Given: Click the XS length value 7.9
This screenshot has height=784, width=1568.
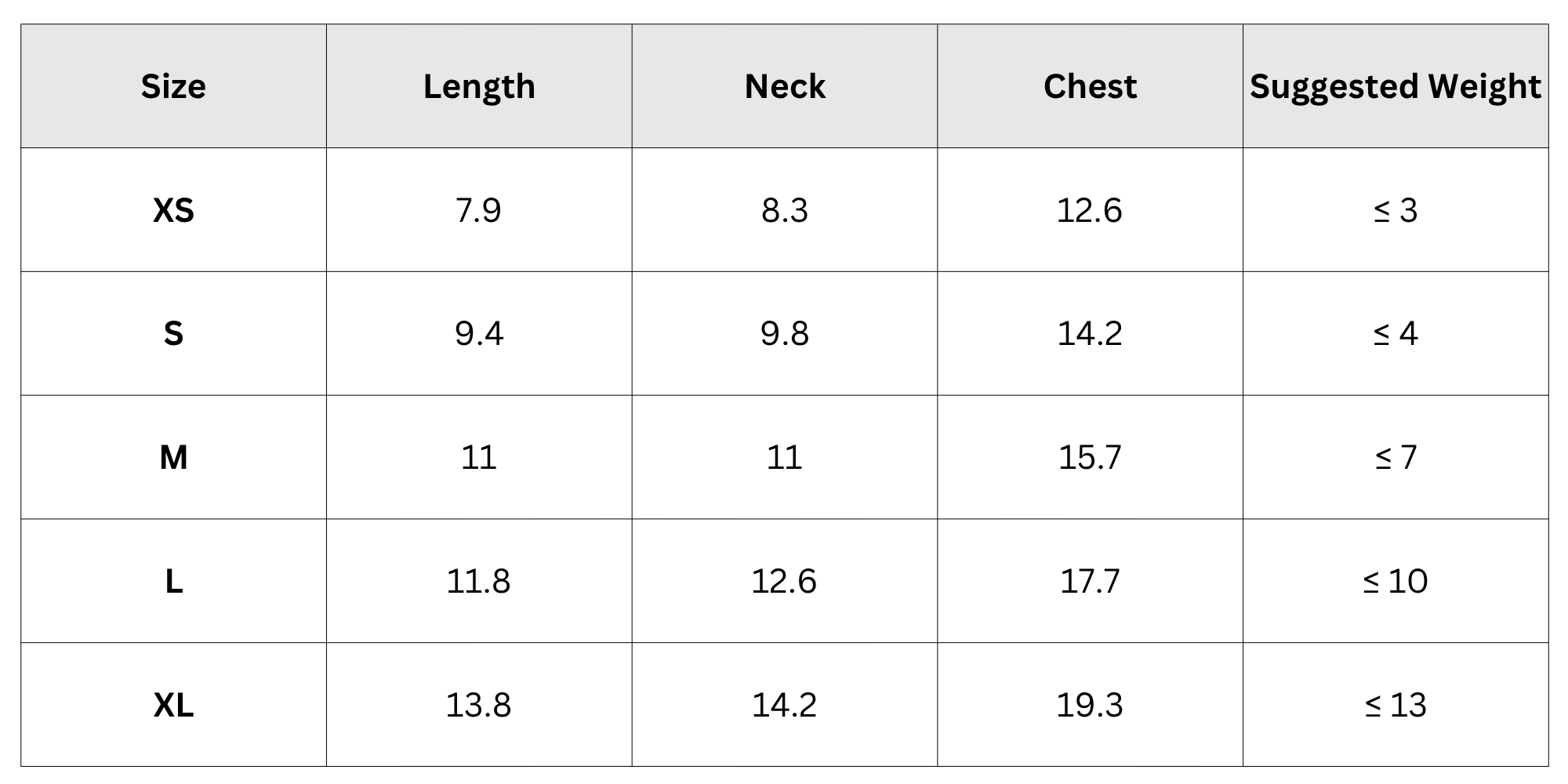Looking at the screenshot, I should pyautogui.click(x=478, y=210).
